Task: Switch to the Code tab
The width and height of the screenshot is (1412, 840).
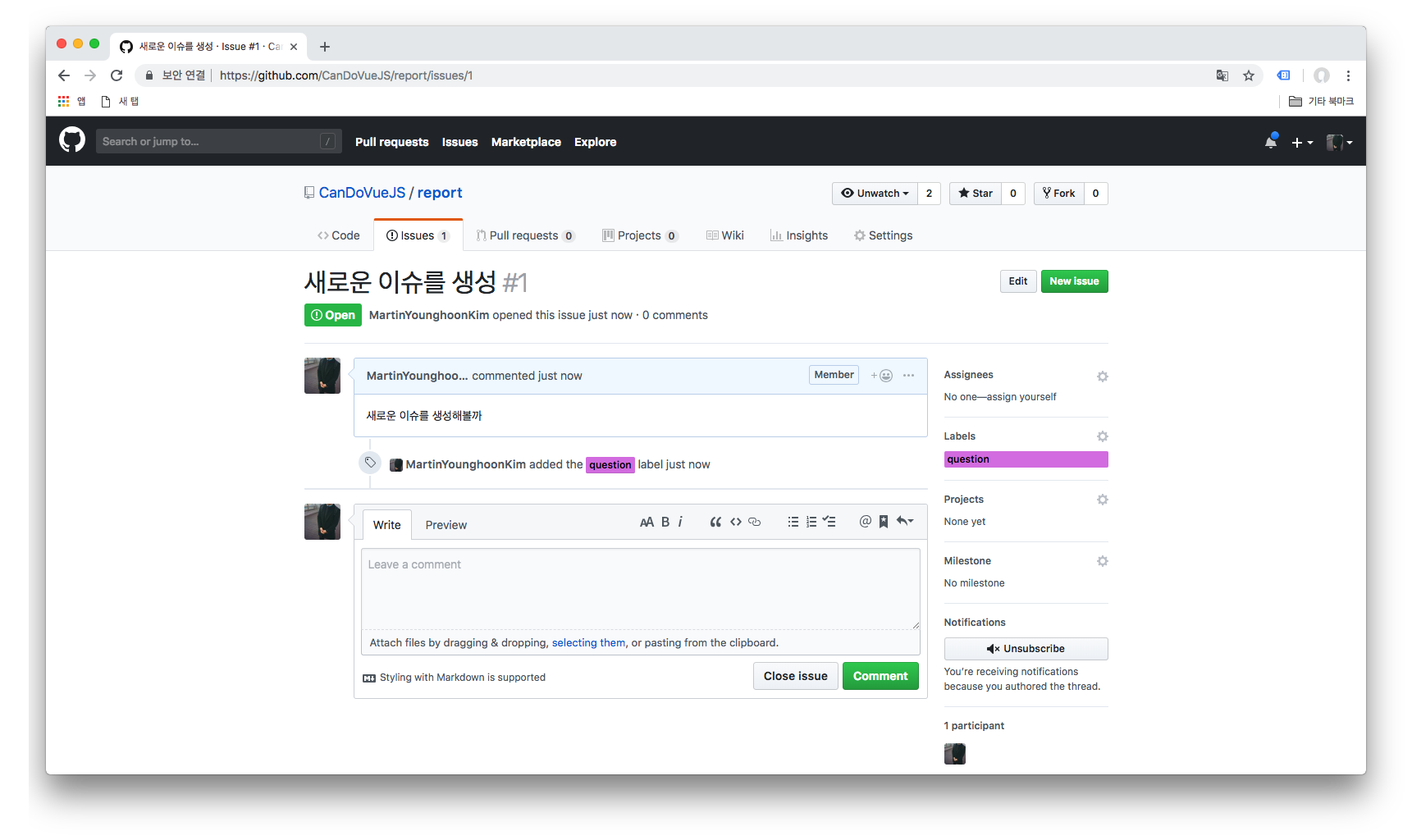Action: (339, 235)
